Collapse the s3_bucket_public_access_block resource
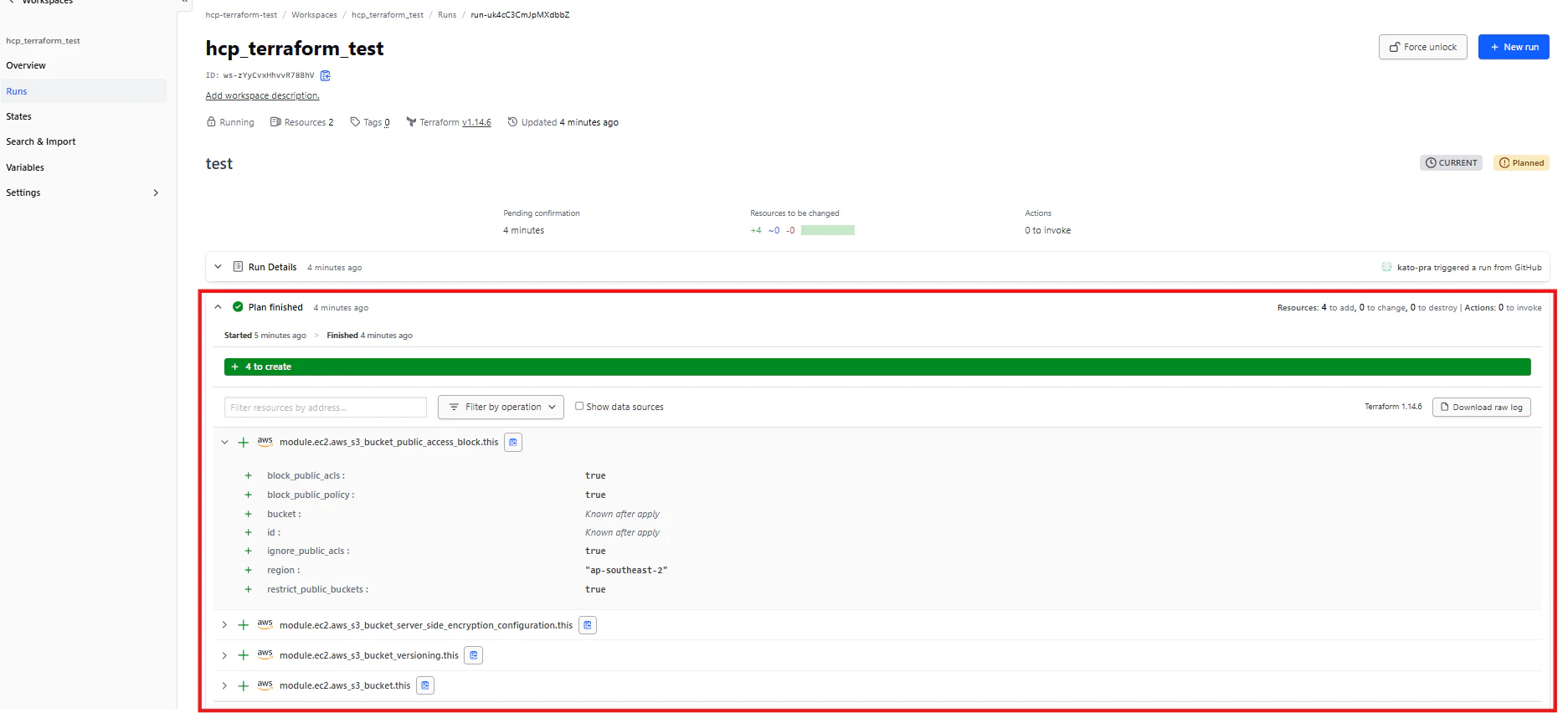This screenshot has width=1568, height=713. 224,442
